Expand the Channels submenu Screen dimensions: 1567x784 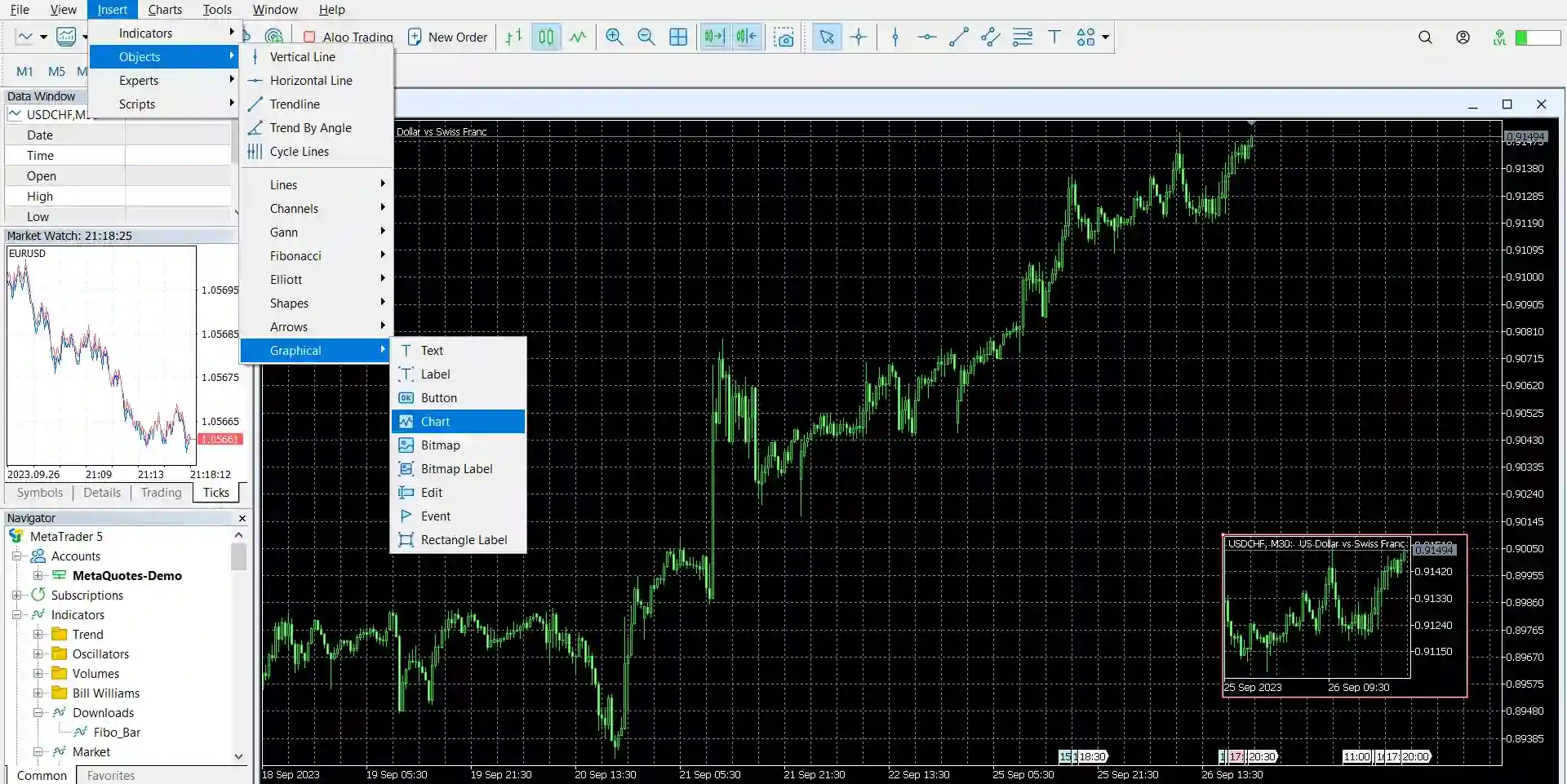(x=317, y=209)
